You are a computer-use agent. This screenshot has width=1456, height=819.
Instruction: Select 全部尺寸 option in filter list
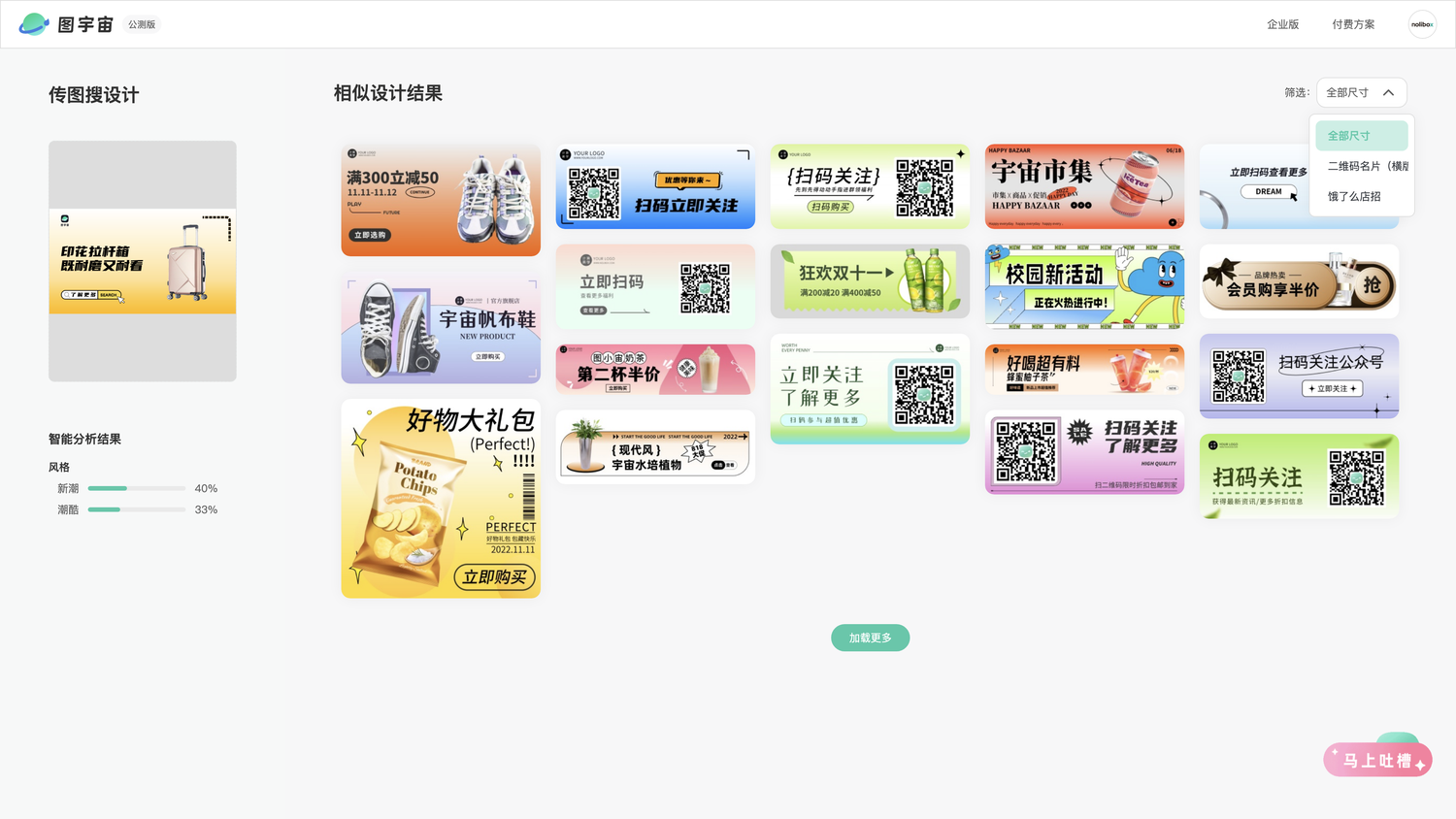pos(1361,136)
